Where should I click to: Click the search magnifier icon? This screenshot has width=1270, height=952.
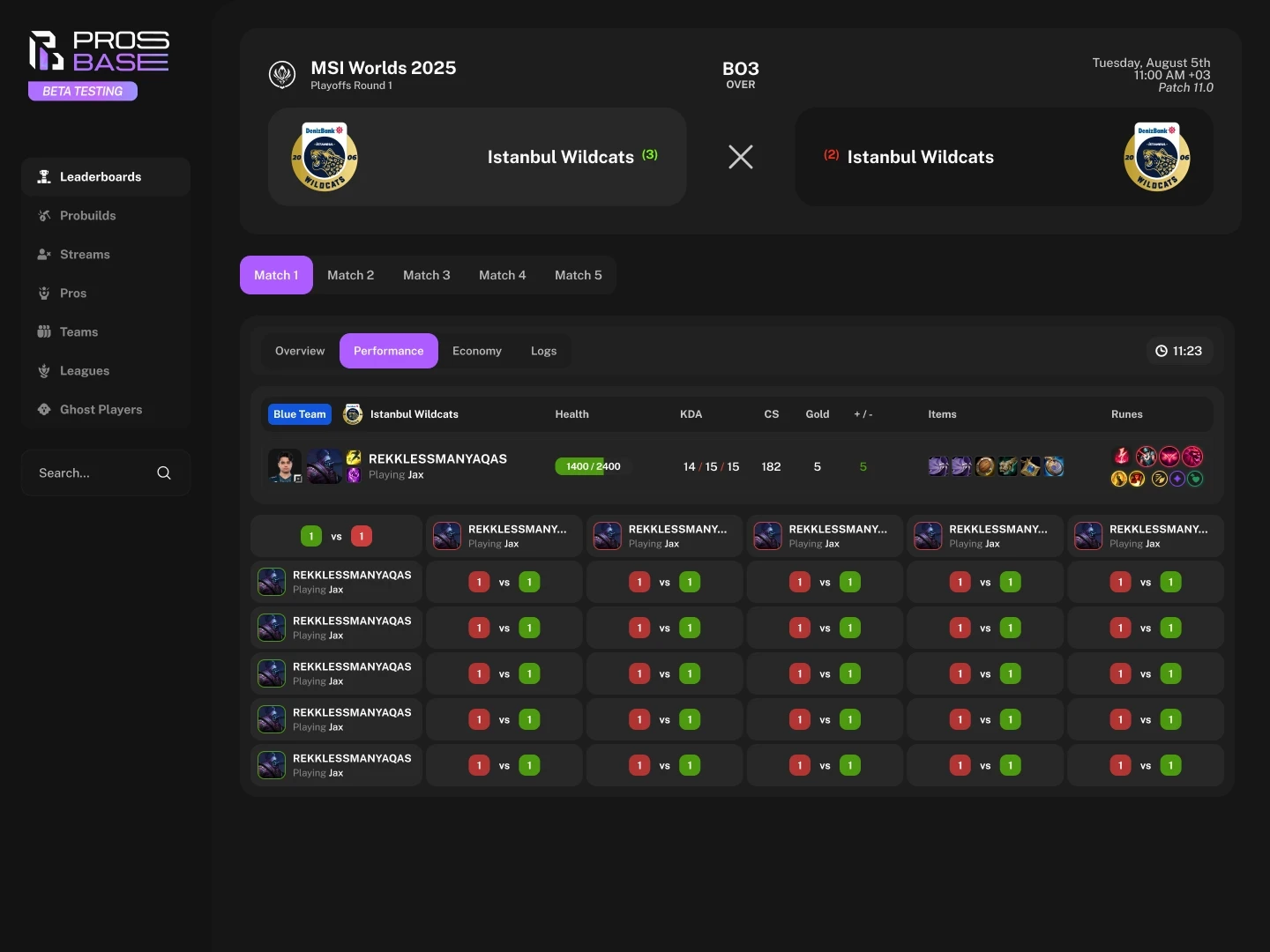(164, 472)
